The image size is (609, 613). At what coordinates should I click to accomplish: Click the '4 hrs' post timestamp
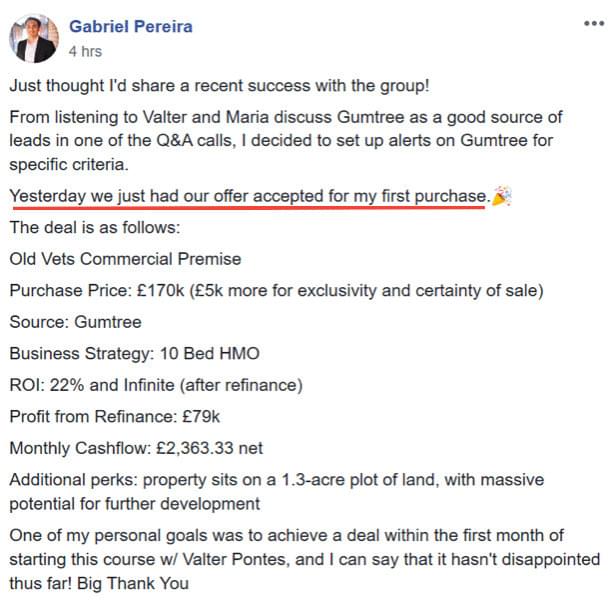(x=85, y=52)
